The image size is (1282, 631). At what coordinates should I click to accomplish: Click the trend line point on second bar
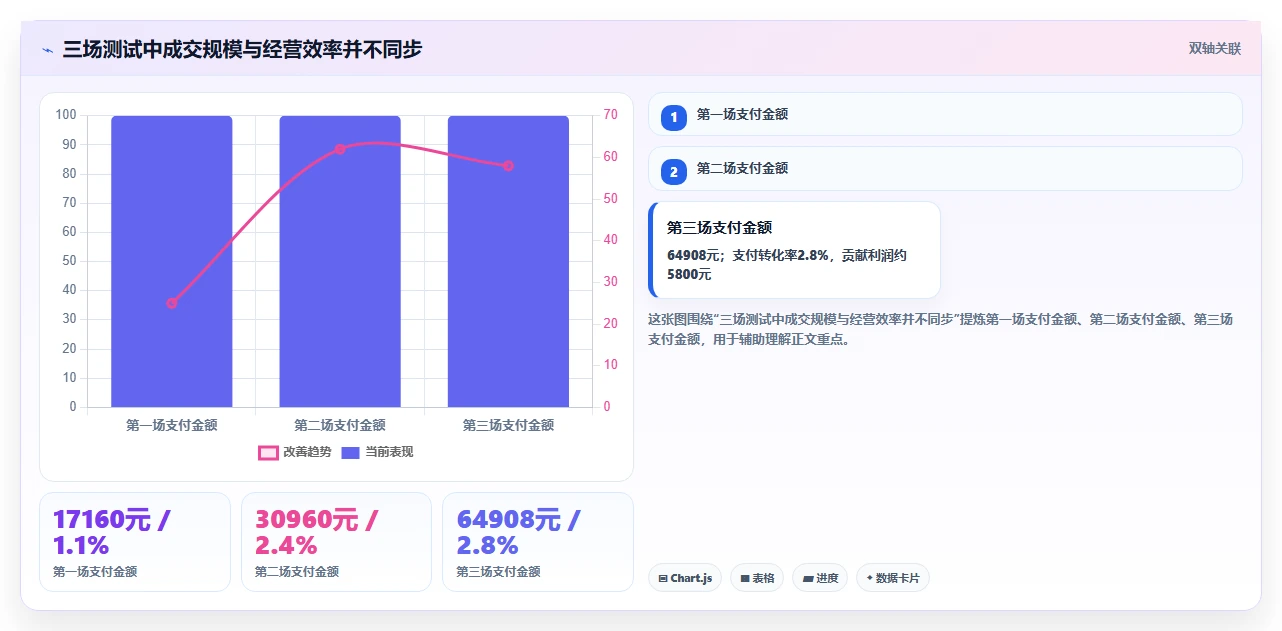click(340, 149)
